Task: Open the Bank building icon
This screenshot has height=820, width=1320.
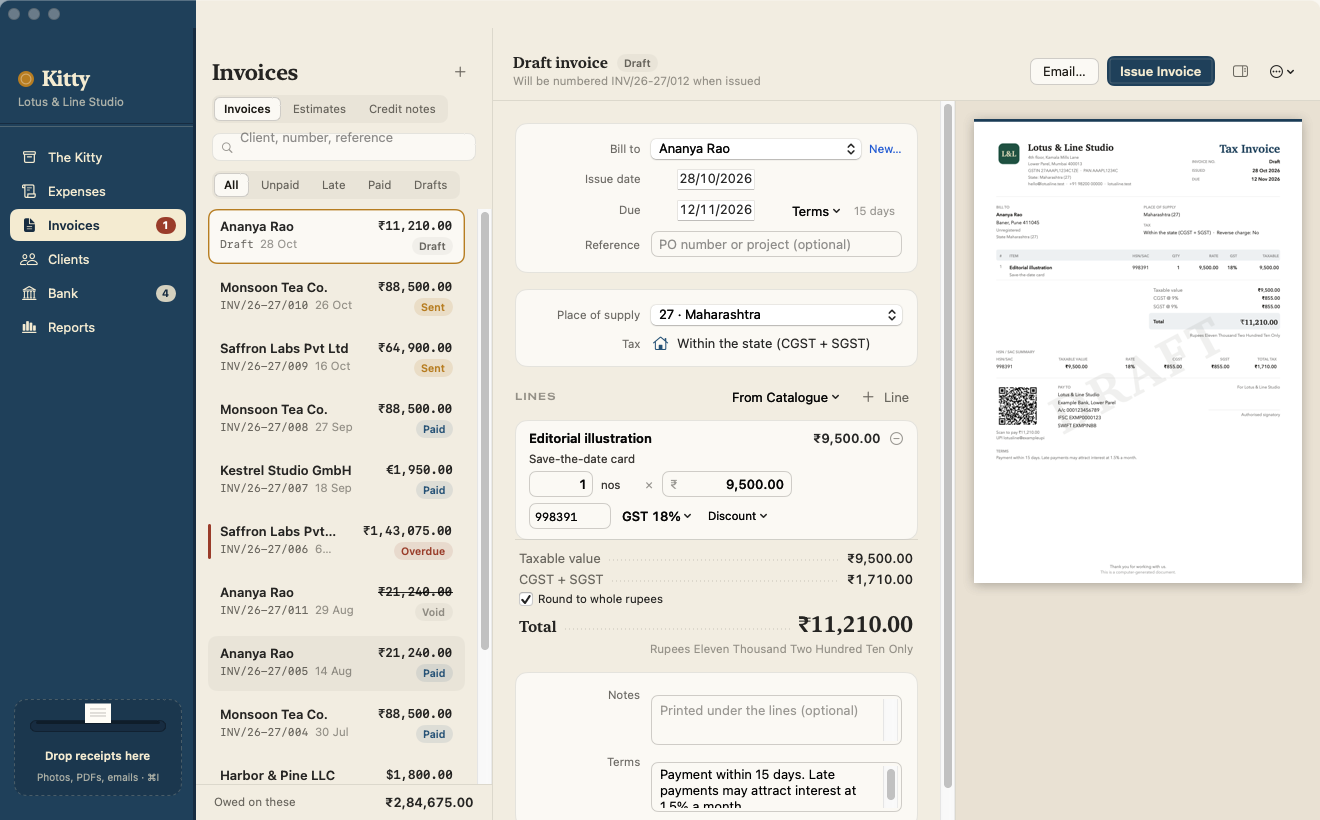Action: [29, 293]
